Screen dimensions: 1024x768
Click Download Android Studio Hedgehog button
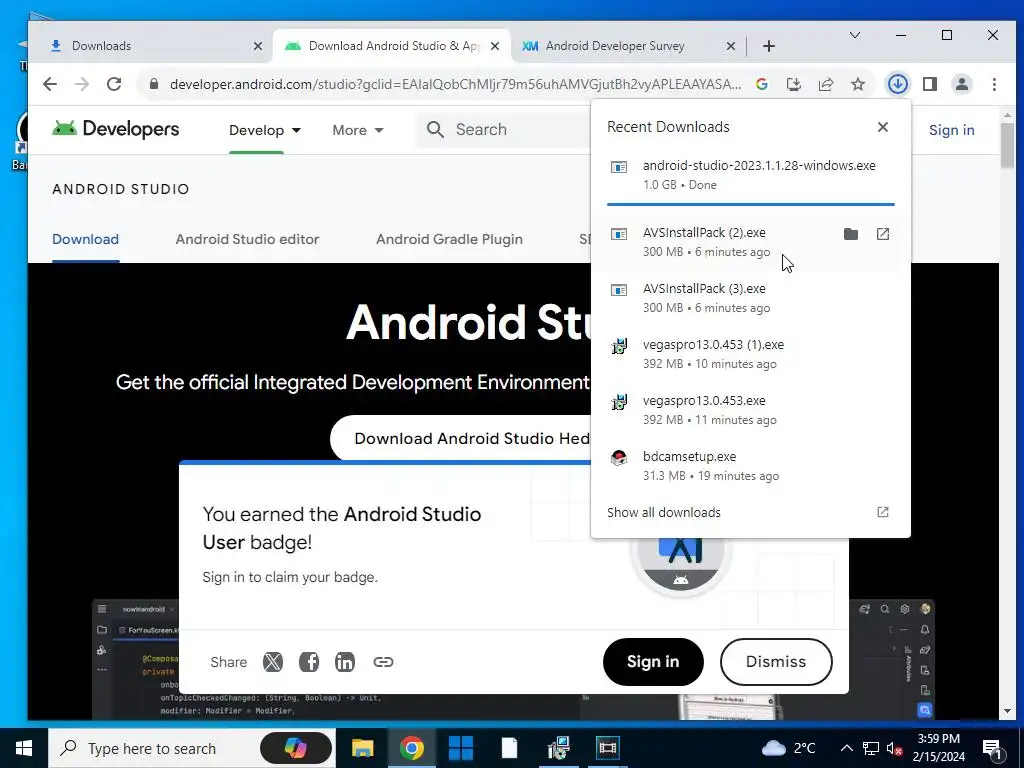tap(461, 438)
